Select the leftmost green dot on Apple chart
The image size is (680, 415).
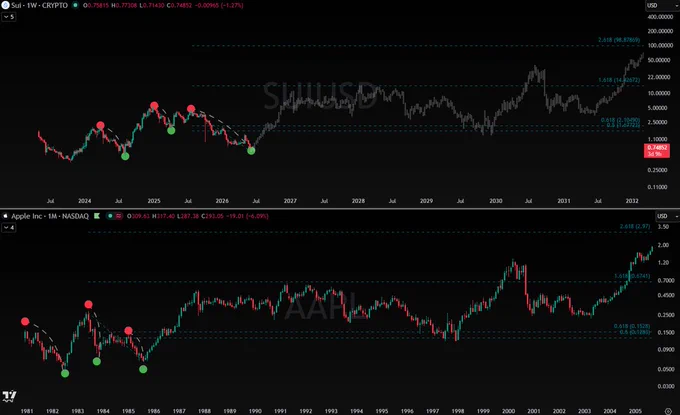[x=65, y=373]
